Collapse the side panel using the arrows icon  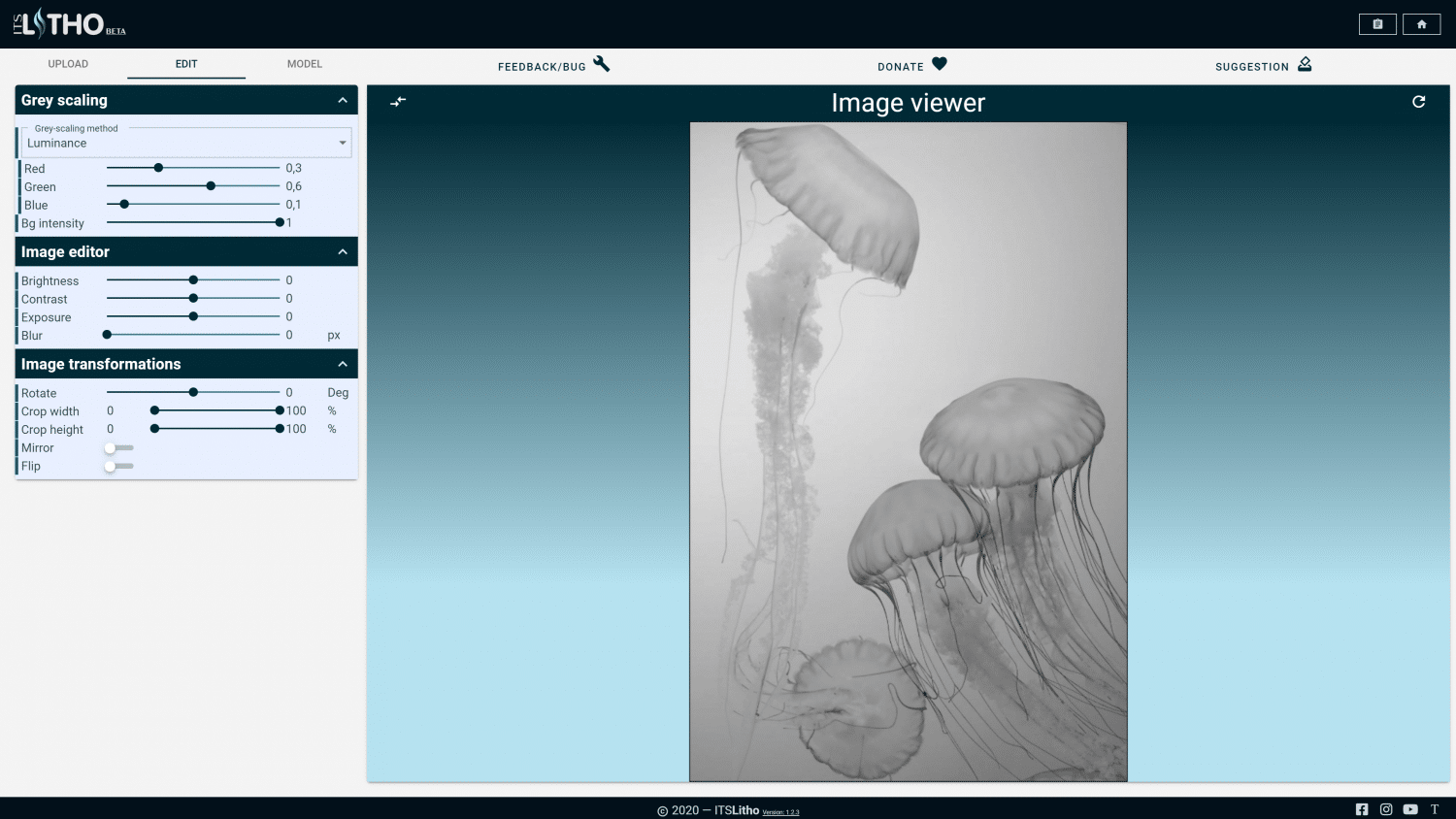coord(398,101)
